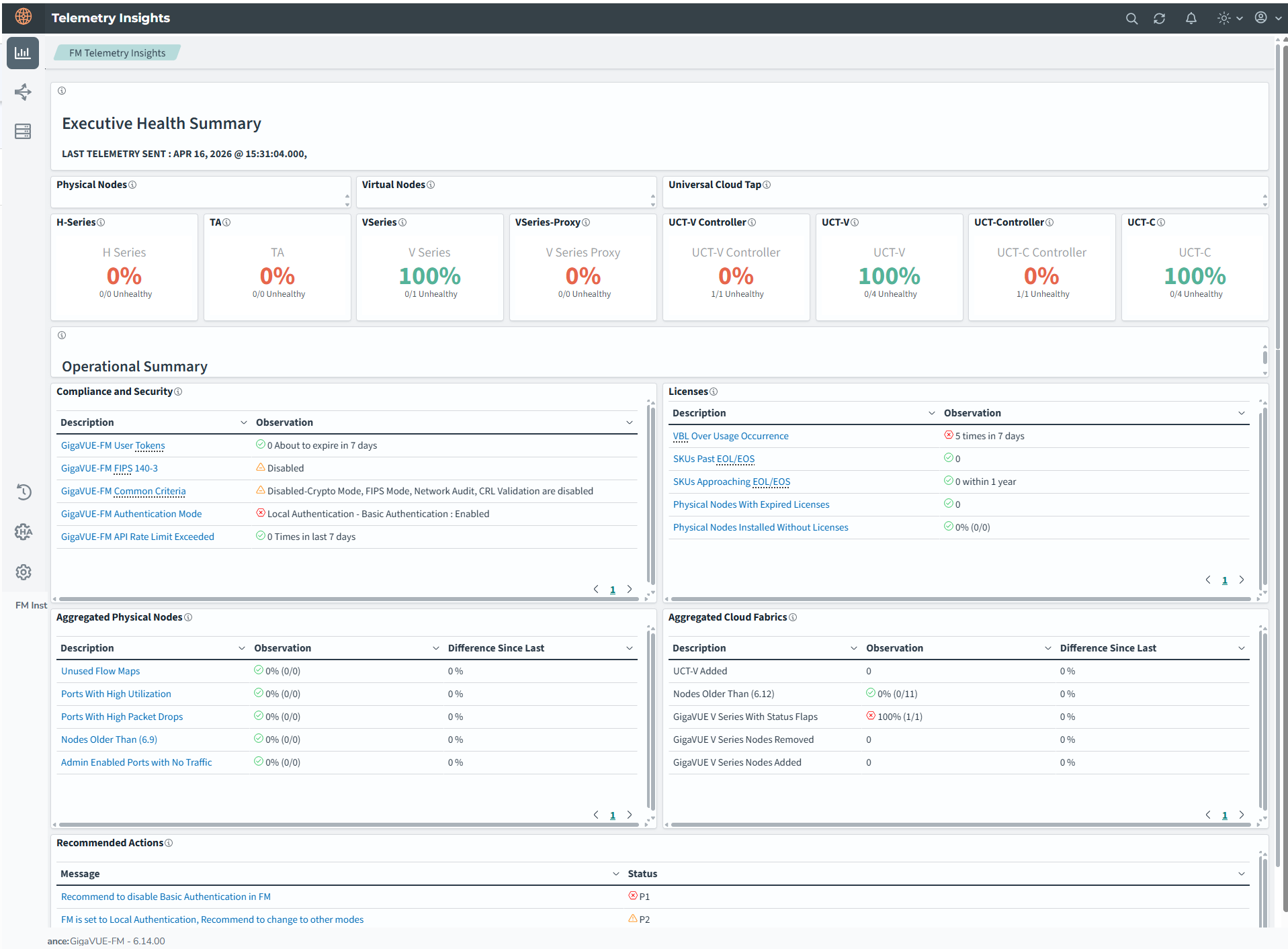Click the refresh icon in header
This screenshot has height=949, width=1288.
(1160, 19)
